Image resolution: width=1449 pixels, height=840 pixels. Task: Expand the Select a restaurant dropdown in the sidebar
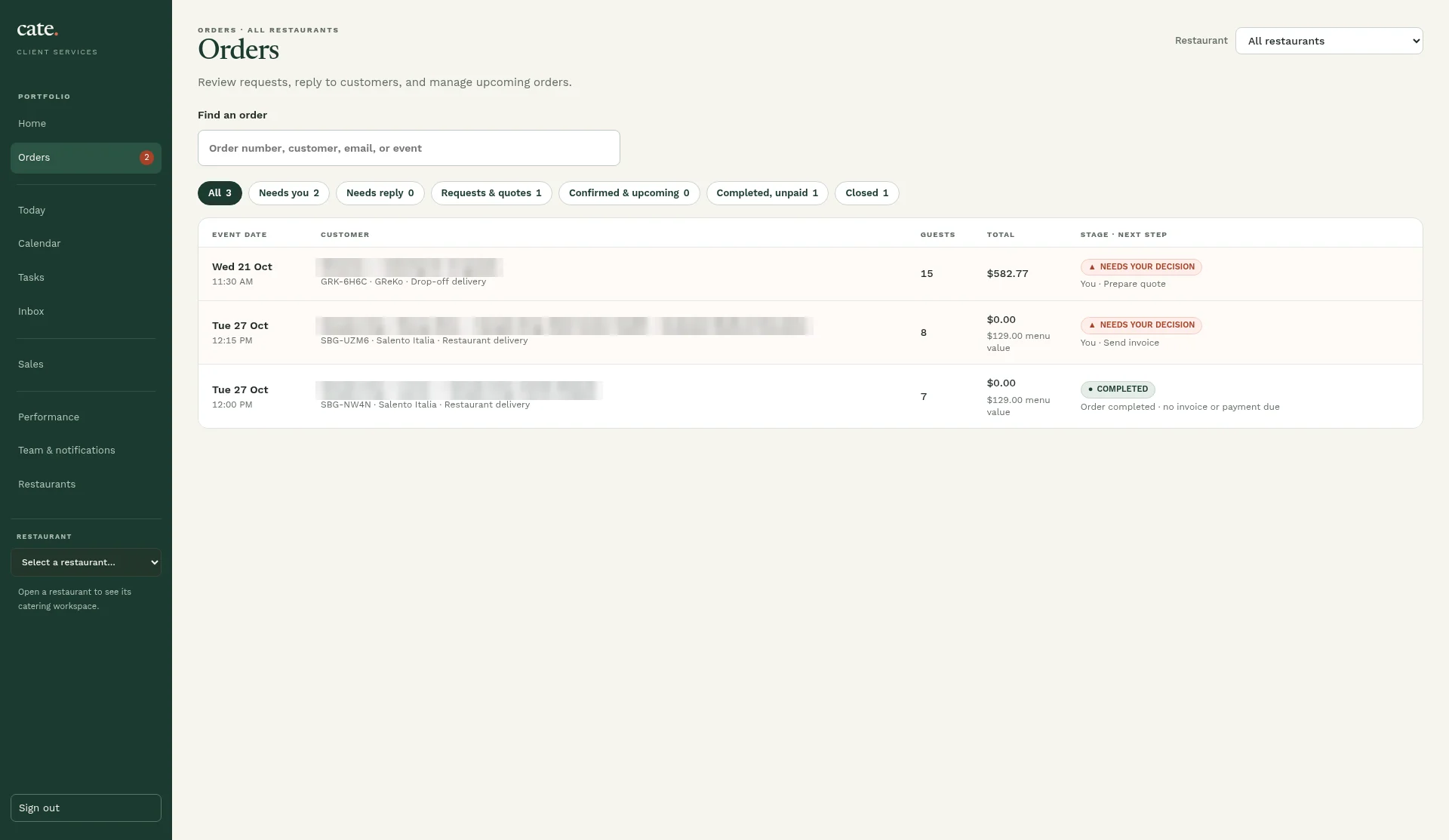(x=86, y=562)
